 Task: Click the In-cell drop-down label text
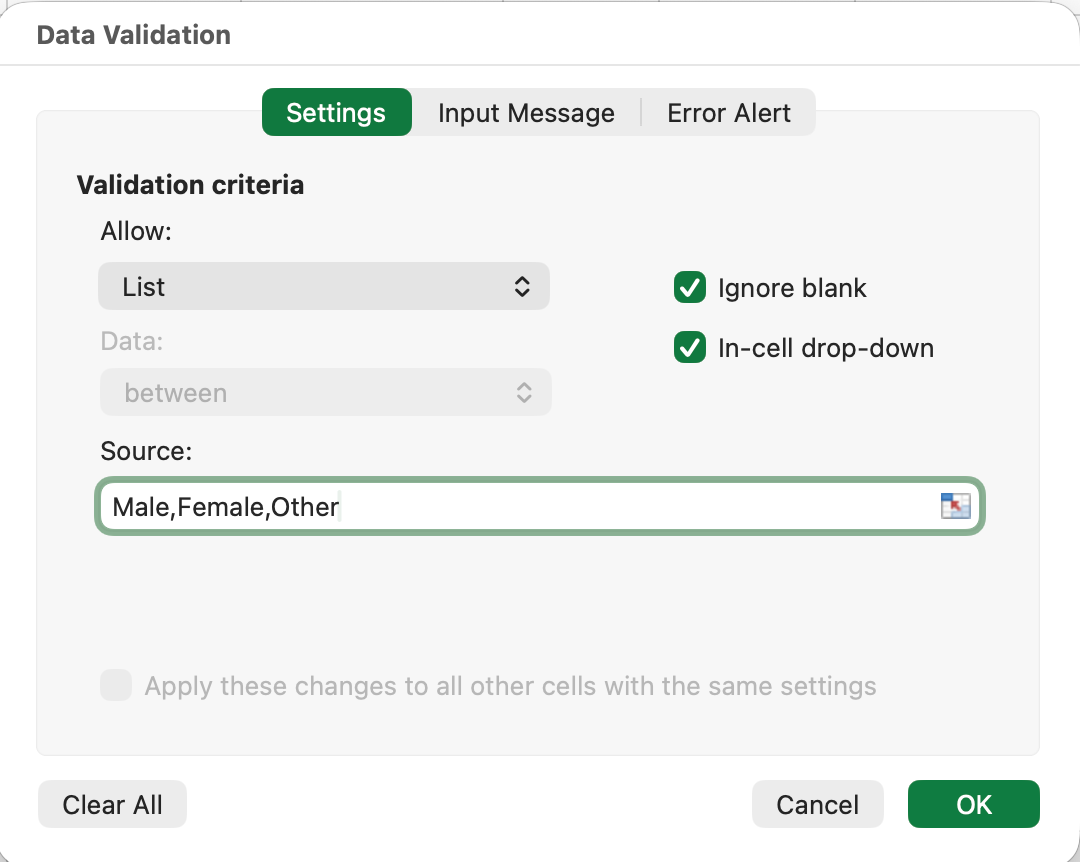826,349
